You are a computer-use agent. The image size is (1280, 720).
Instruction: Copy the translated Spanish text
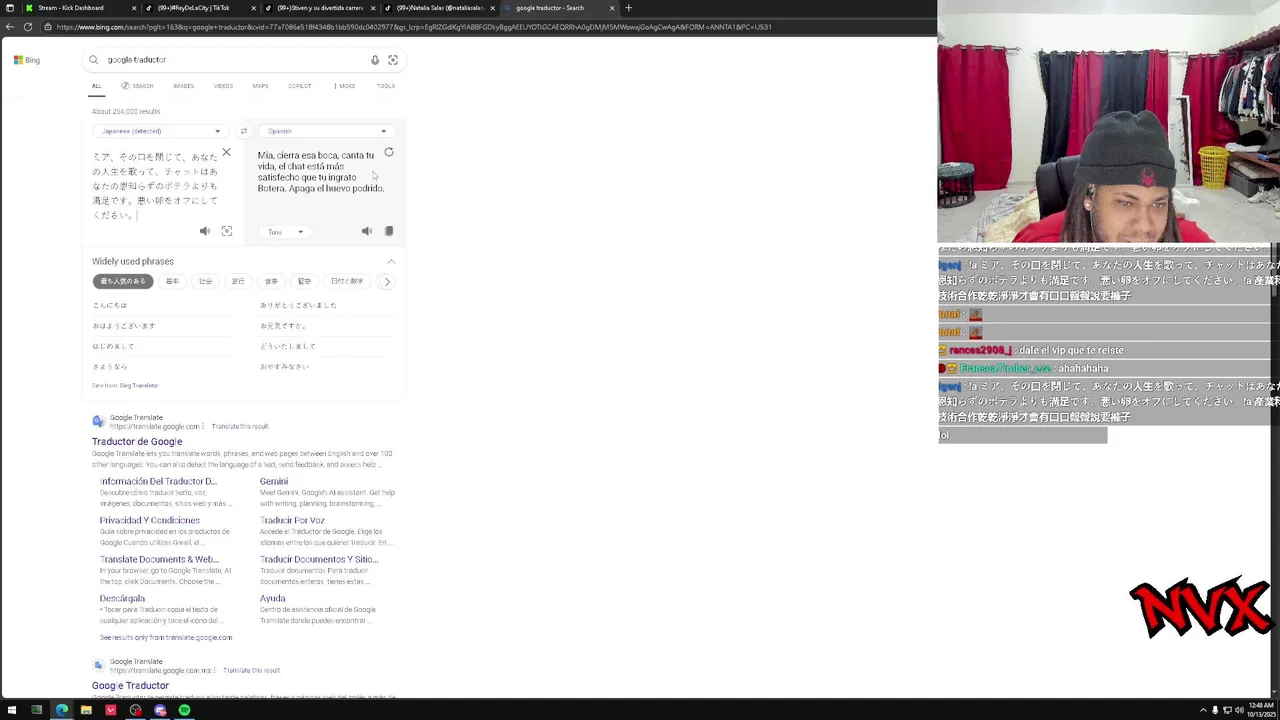pyautogui.click(x=389, y=231)
